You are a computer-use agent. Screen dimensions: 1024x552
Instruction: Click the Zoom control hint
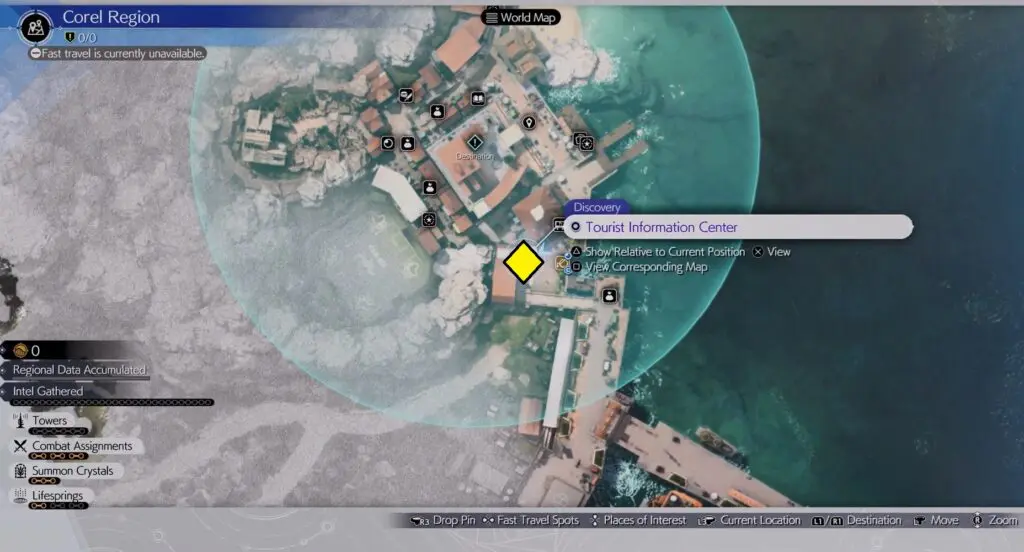[x=993, y=521]
